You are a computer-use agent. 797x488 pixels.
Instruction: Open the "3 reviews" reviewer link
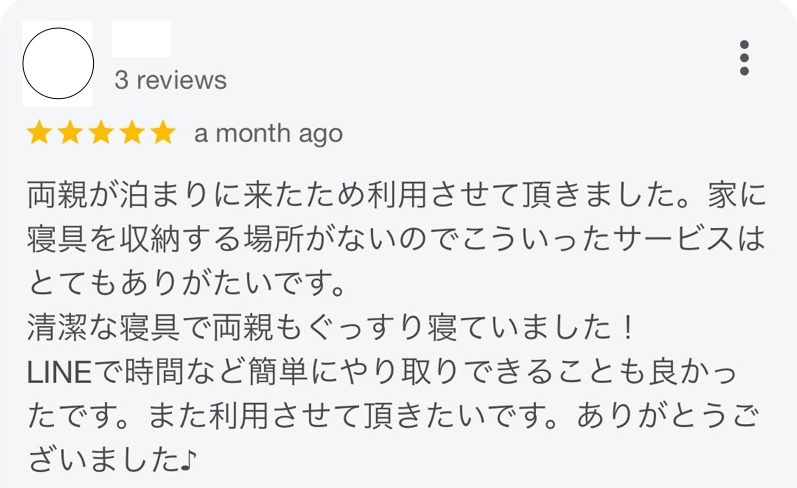click(x=170, y=80)
